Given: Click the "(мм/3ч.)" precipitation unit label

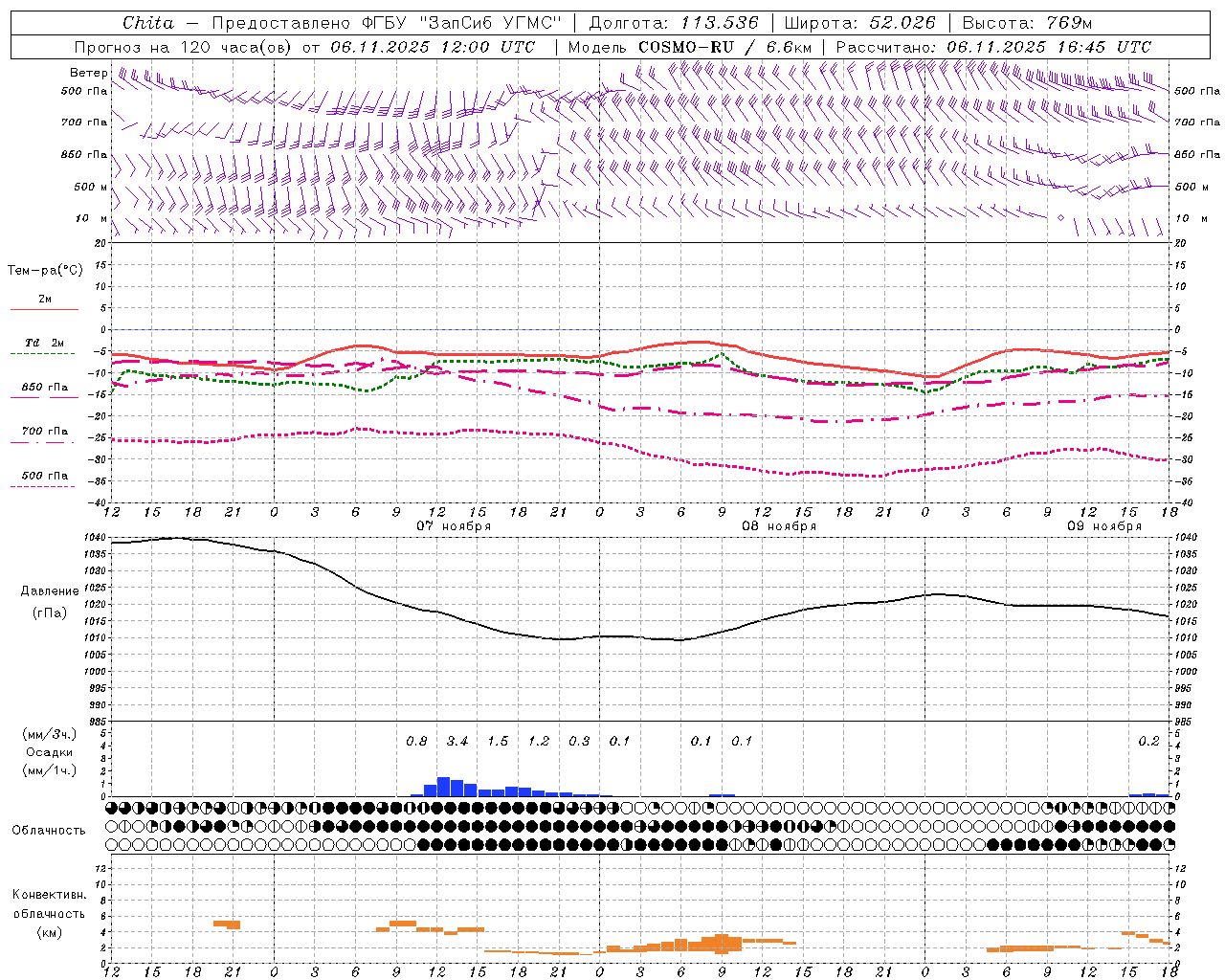Looking at the screenshot, I should click(50, 735).
